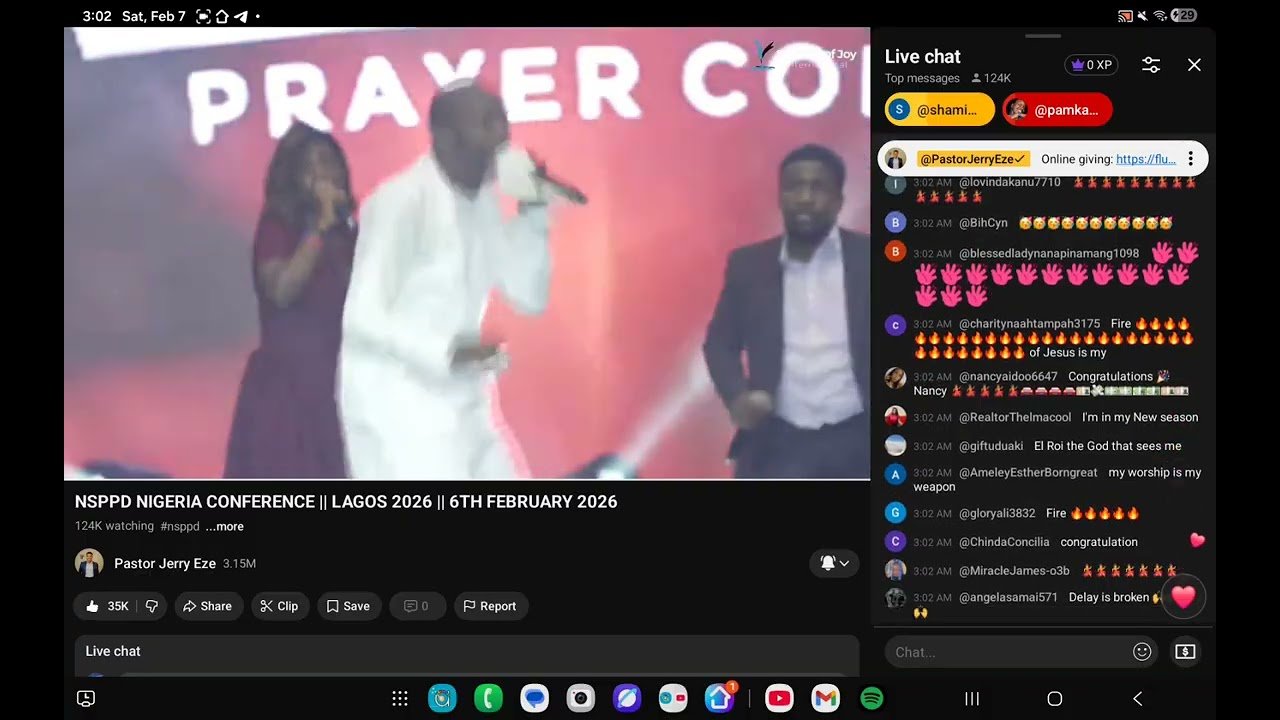Open avatar of @RealtorThelmacool in chat
The height and width of the screenshot is (720, 1280).
click(895, 417)
